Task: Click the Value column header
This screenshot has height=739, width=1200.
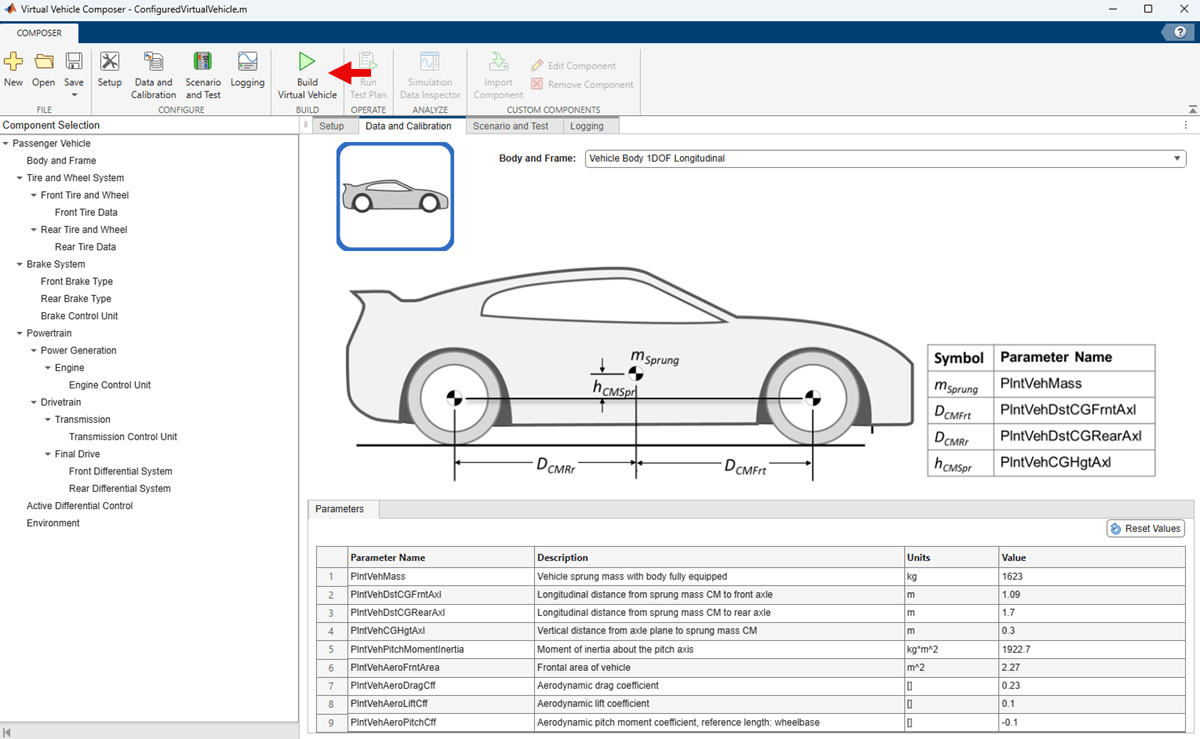Action: pos(1094,557)
